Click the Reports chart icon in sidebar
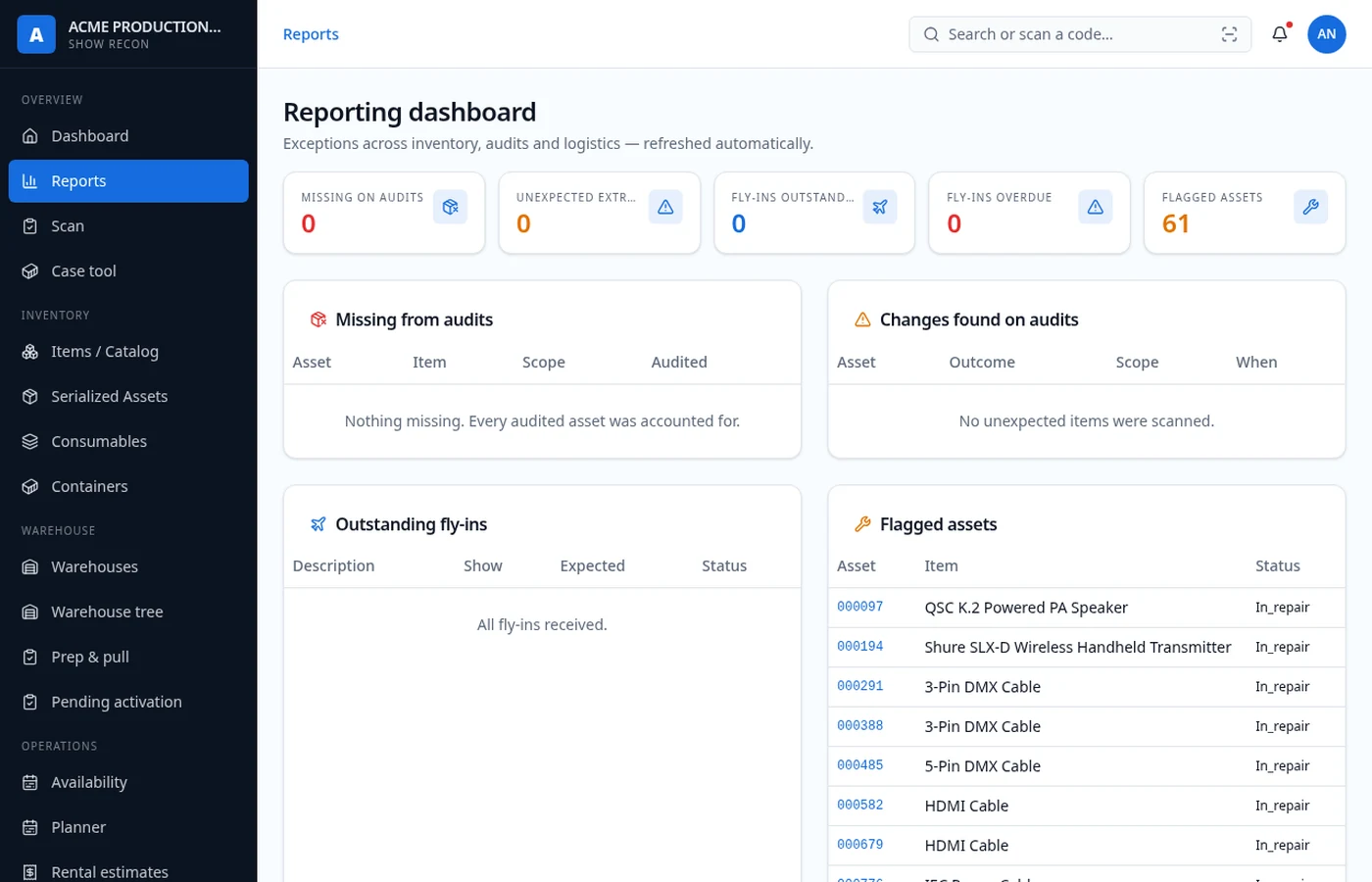The width and height of the screenshot is (1372, 882). pos(30,181)
